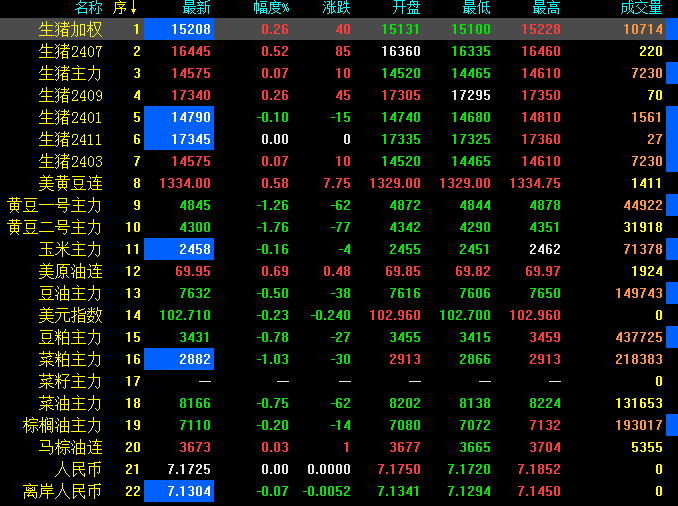This screenshot has width=678, height=506.
Task: Click the latest price 1334.00
Action: tap(185, 183)
